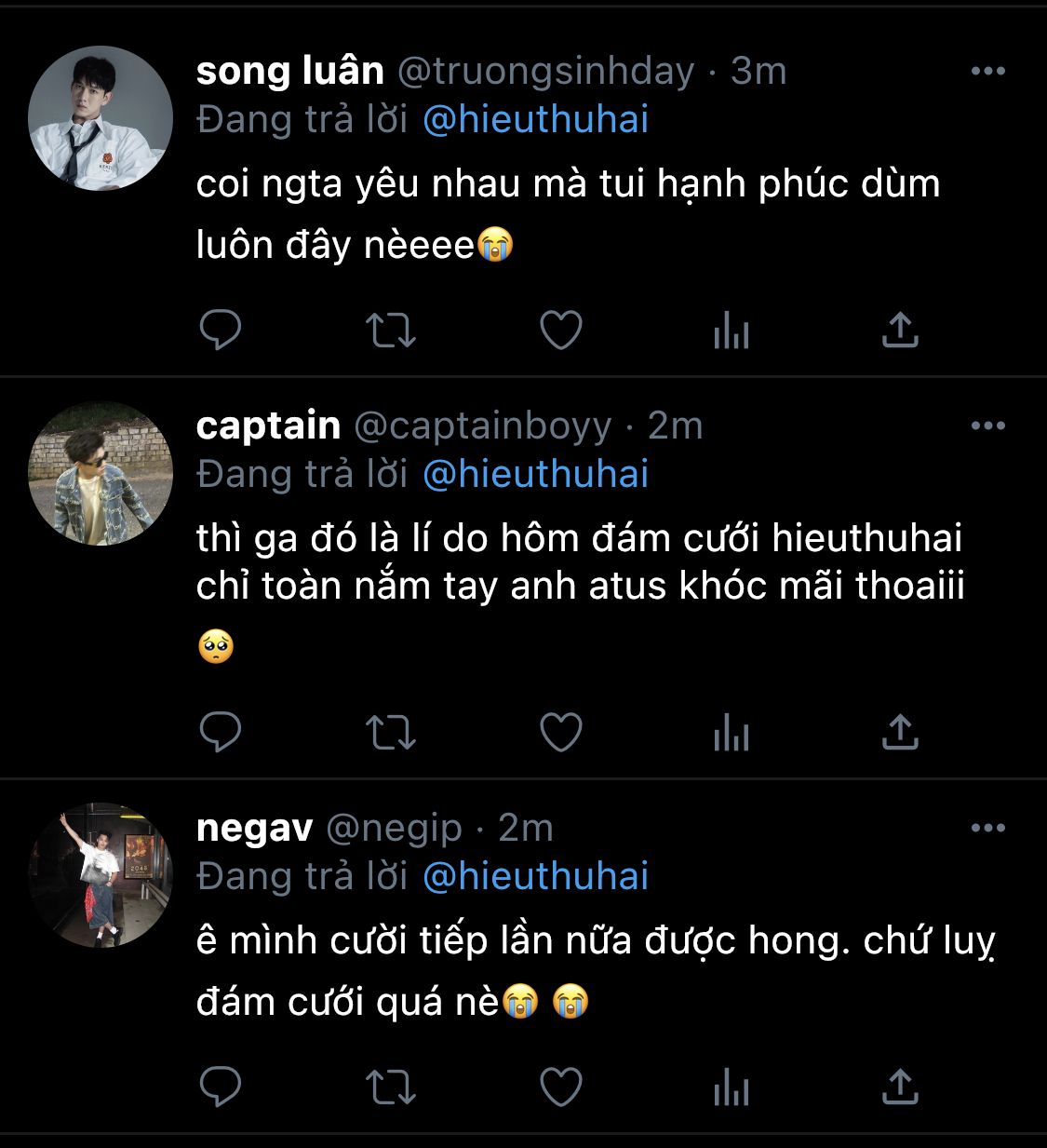Open negav's profile name

[x=254, y=828]
